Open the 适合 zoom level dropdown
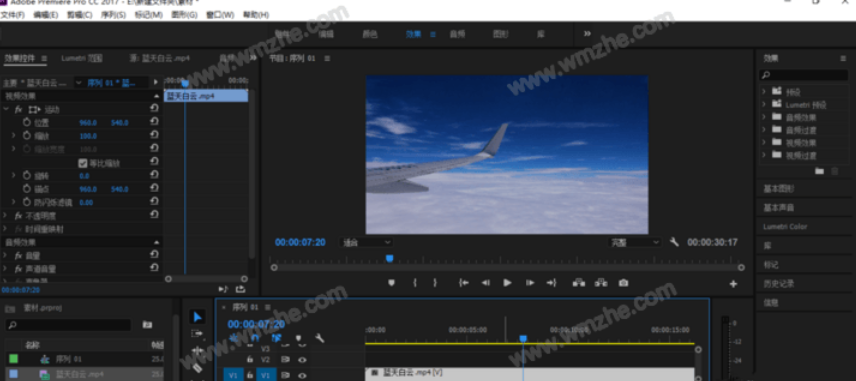This screenshot has height=381, width=856. point(365,242)
